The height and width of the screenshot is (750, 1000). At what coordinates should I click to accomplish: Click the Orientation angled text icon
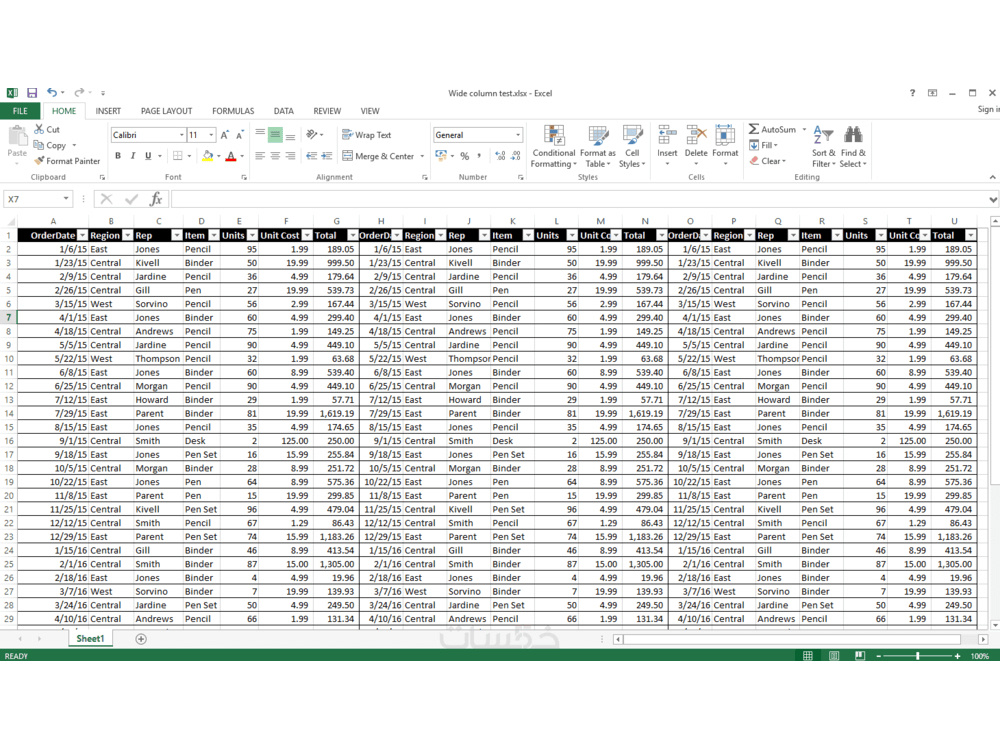click(x=312, y=135)
